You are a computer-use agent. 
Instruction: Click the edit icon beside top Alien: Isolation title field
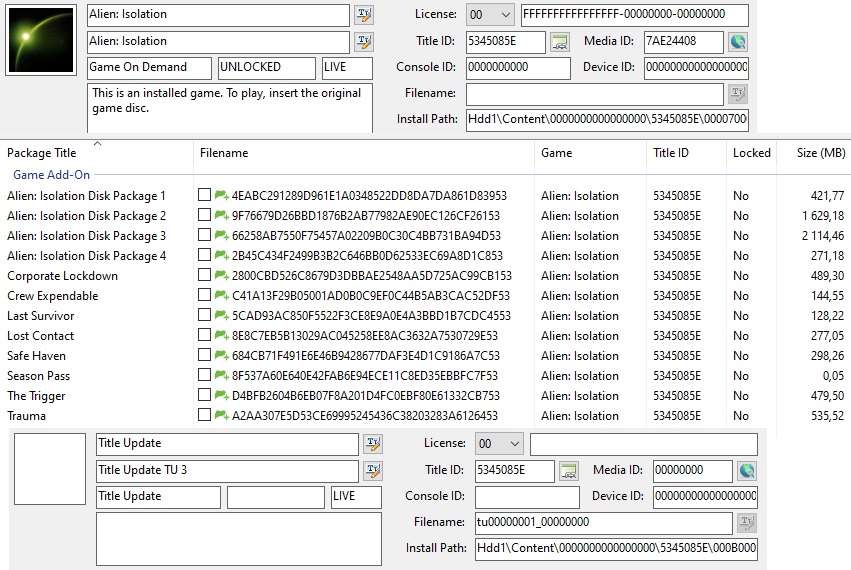click(364, 15)
